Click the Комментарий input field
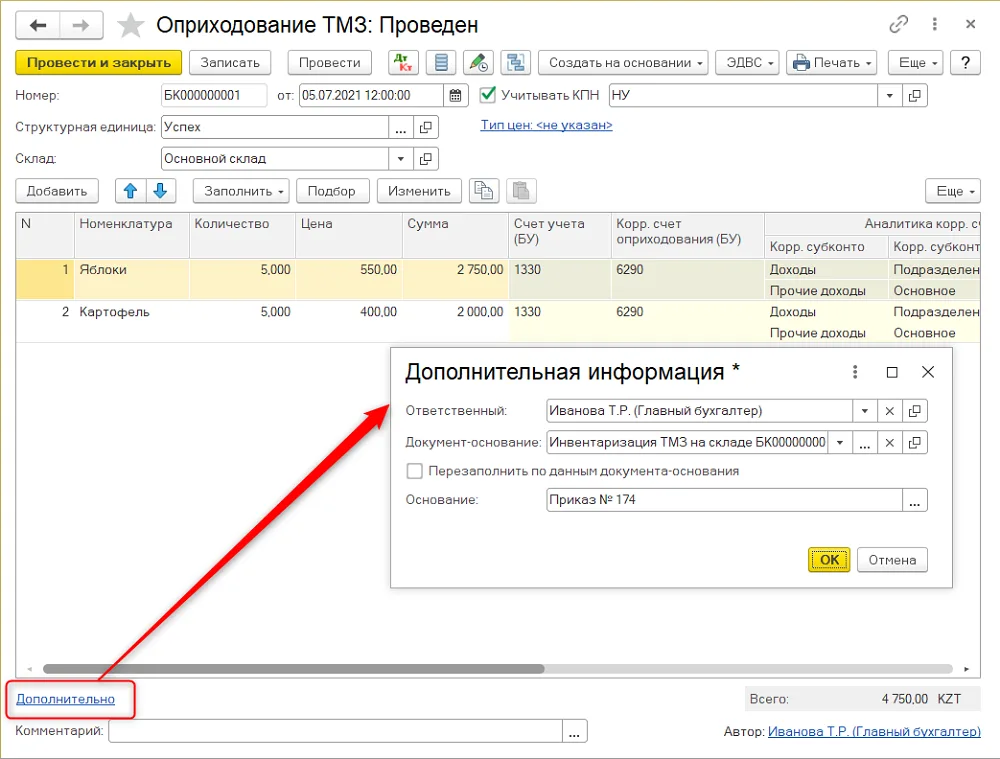The image size is (1000, 759). coord(335,731)
